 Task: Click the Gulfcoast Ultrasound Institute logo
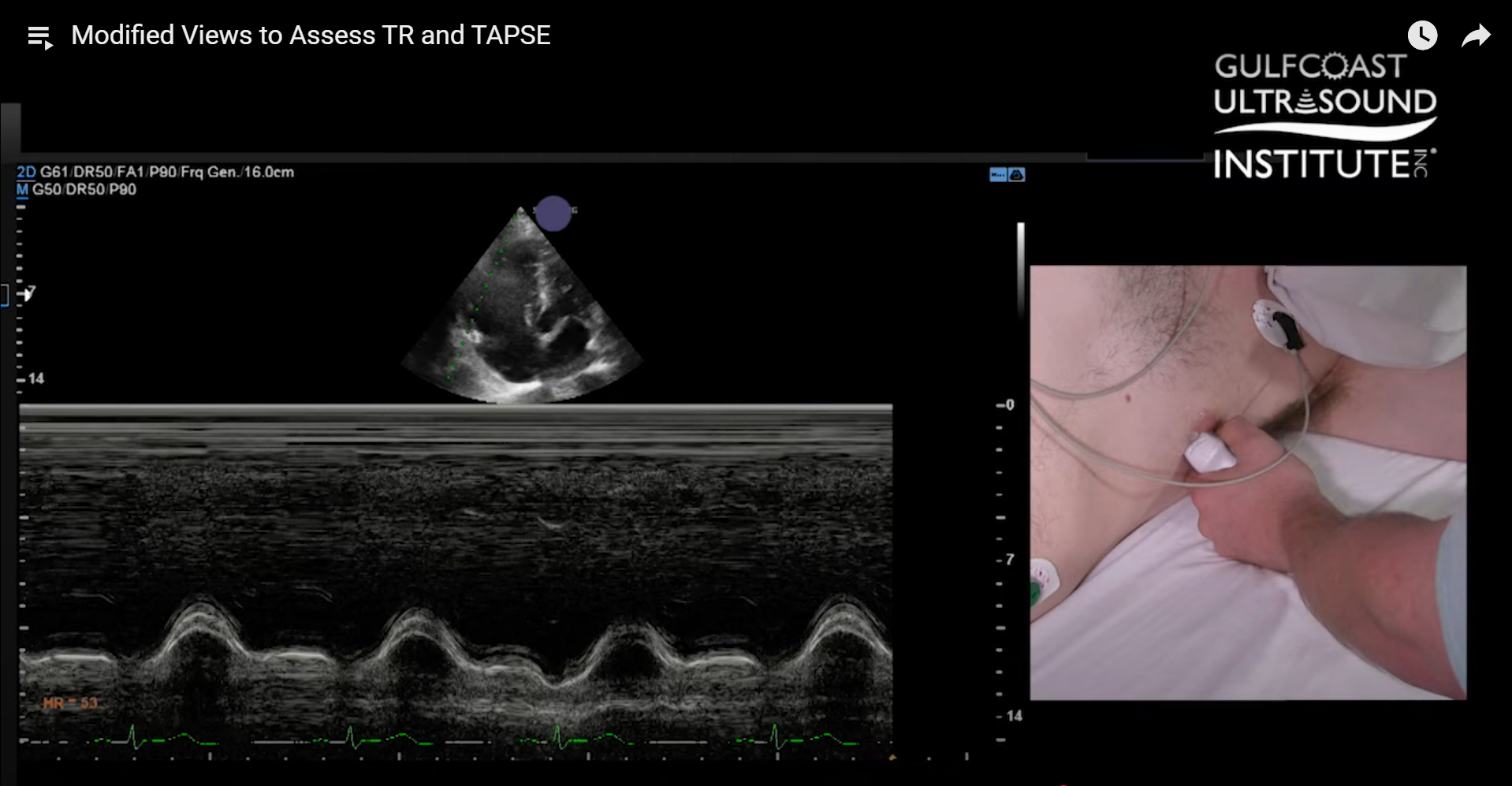click(x=1324, y=116)
